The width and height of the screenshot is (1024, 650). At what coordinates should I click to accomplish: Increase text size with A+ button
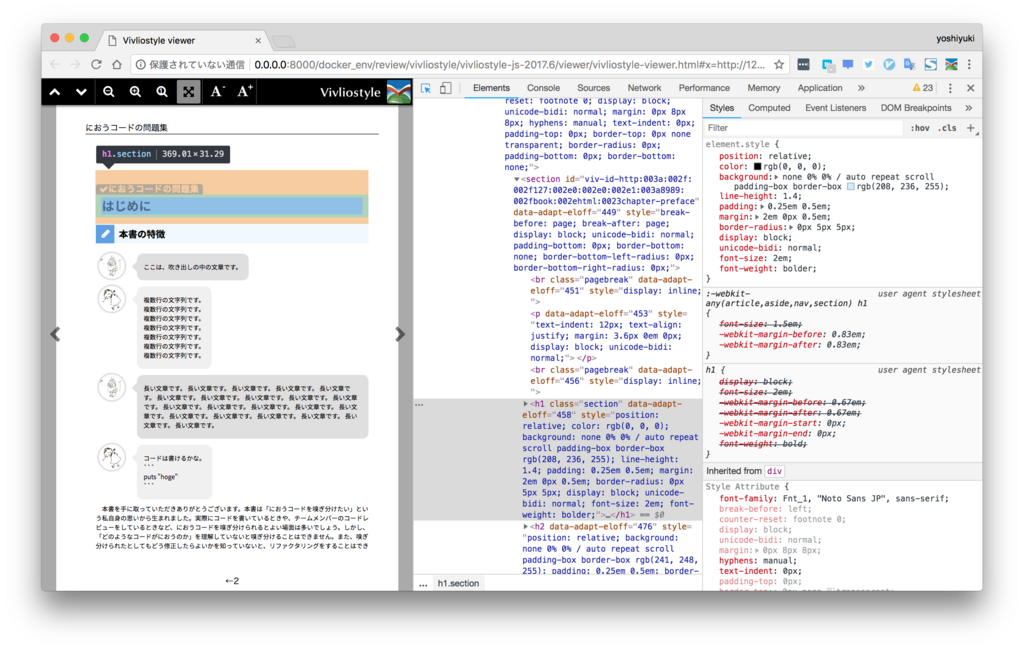click(x=245, y=91)
